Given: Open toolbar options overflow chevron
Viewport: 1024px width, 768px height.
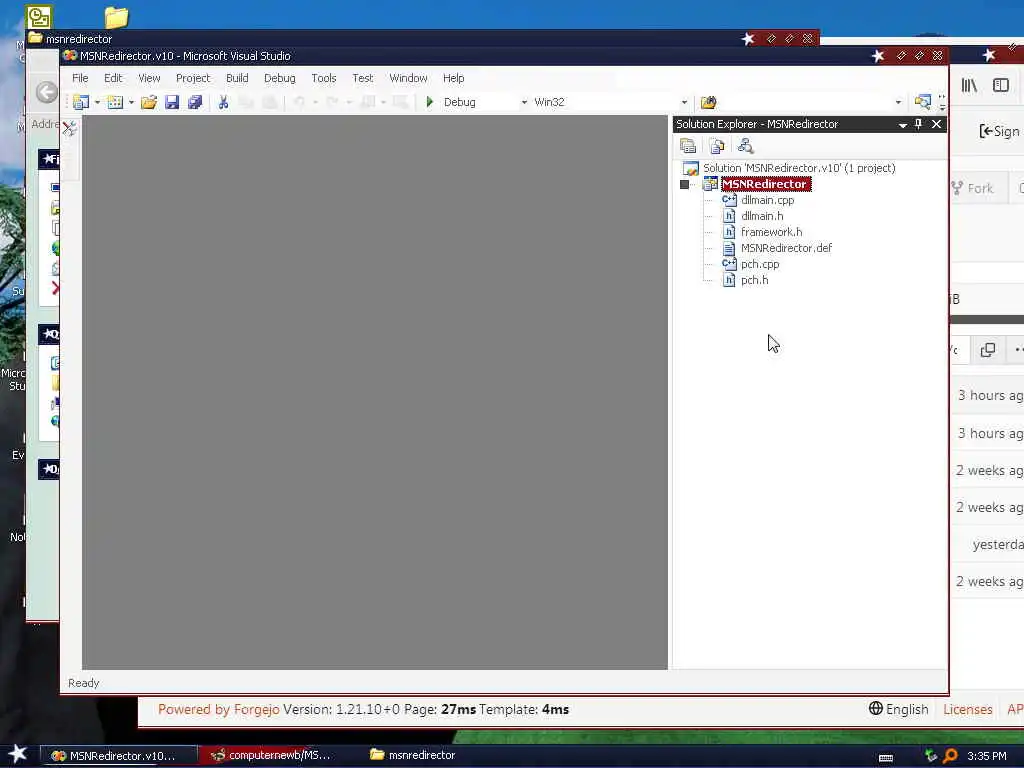Looking at the screenshot, I should pos(942,102).
